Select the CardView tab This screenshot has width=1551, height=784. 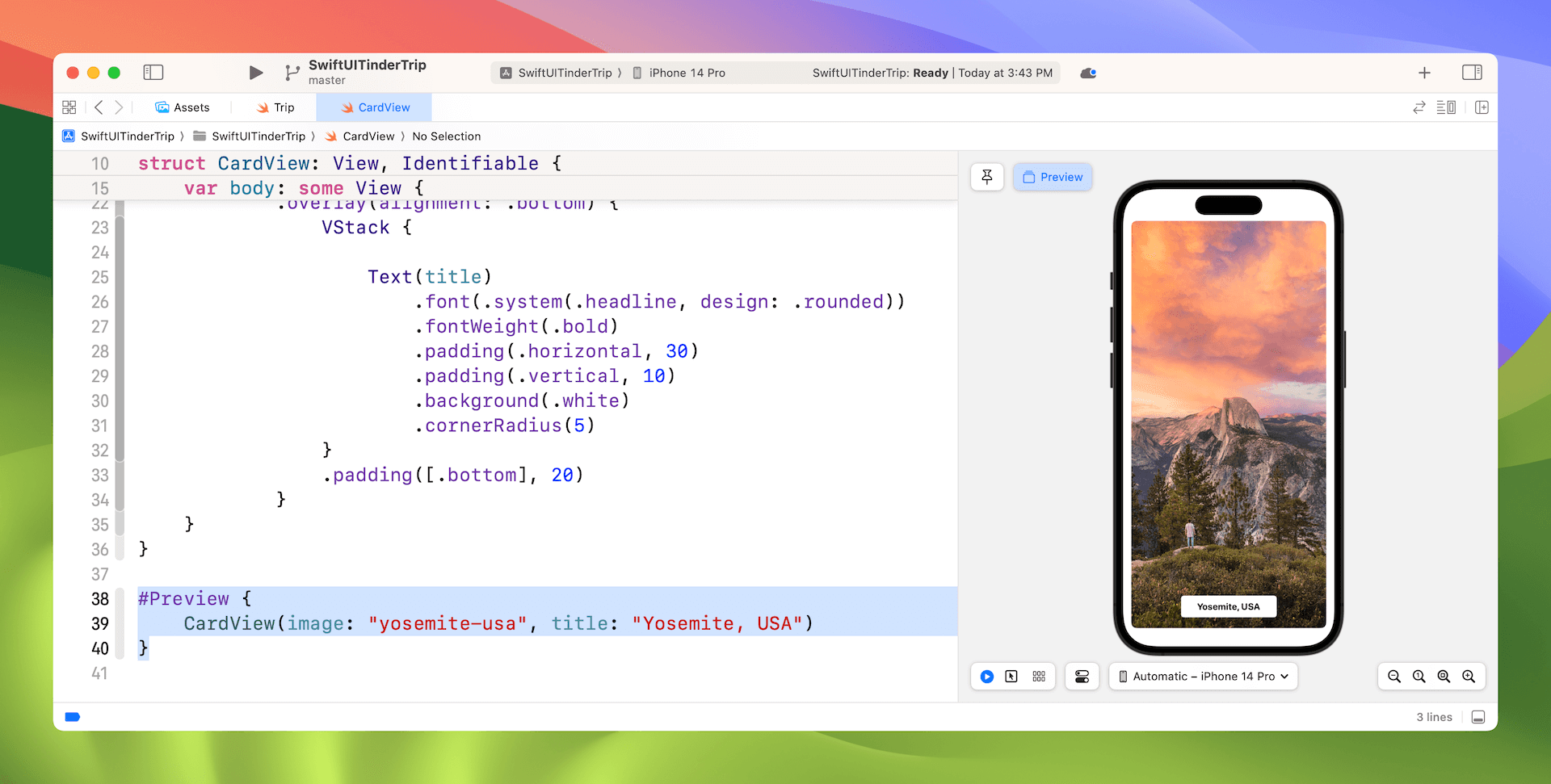[374, 107]
